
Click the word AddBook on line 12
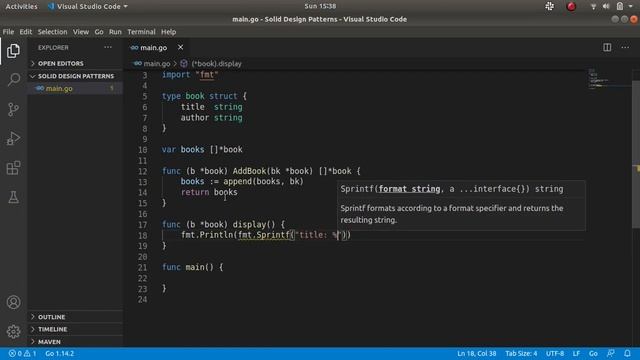point(249,171)
